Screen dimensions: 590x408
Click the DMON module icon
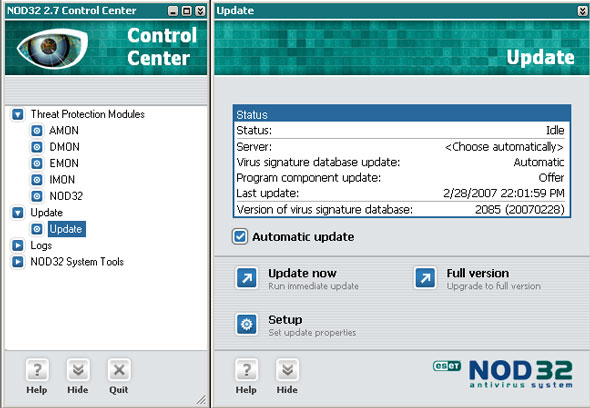pyautogui.click(x=36, y=147)
